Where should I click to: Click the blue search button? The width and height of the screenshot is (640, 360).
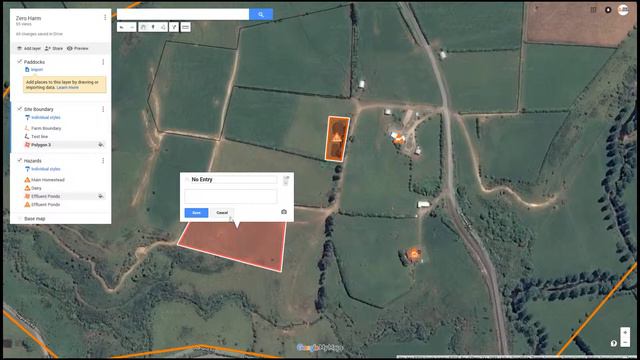261,14
